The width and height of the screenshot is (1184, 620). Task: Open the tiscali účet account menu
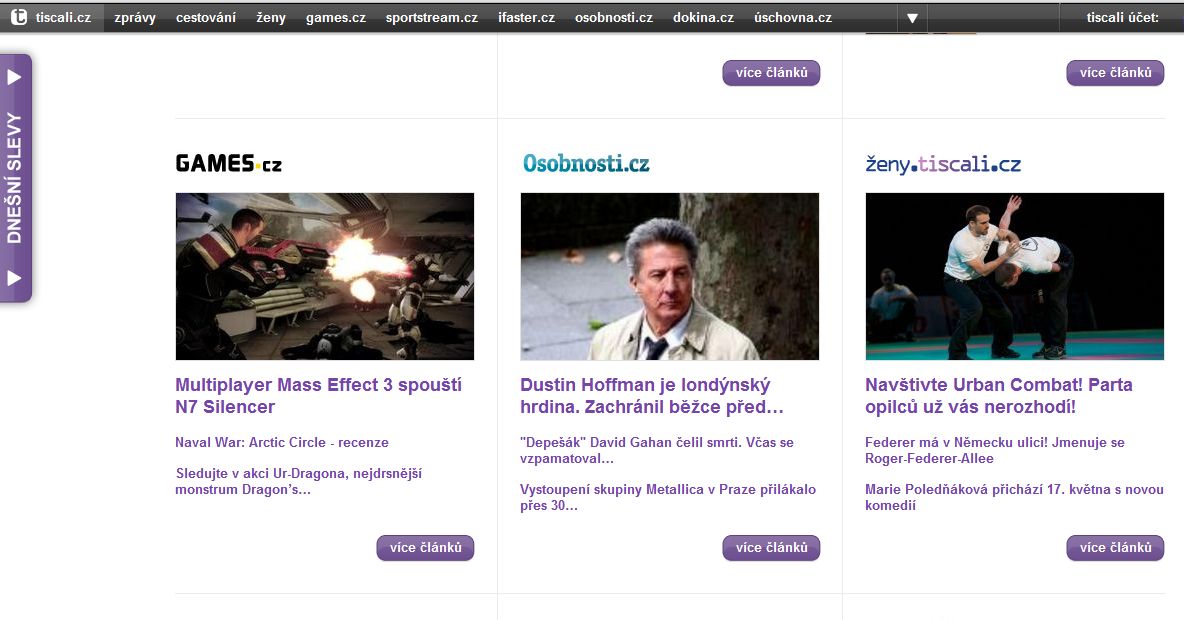1122,18
